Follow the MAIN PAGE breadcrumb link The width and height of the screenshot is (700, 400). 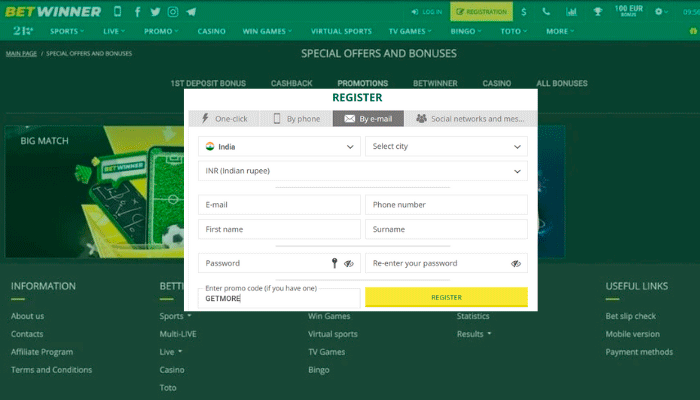point(21,54)
